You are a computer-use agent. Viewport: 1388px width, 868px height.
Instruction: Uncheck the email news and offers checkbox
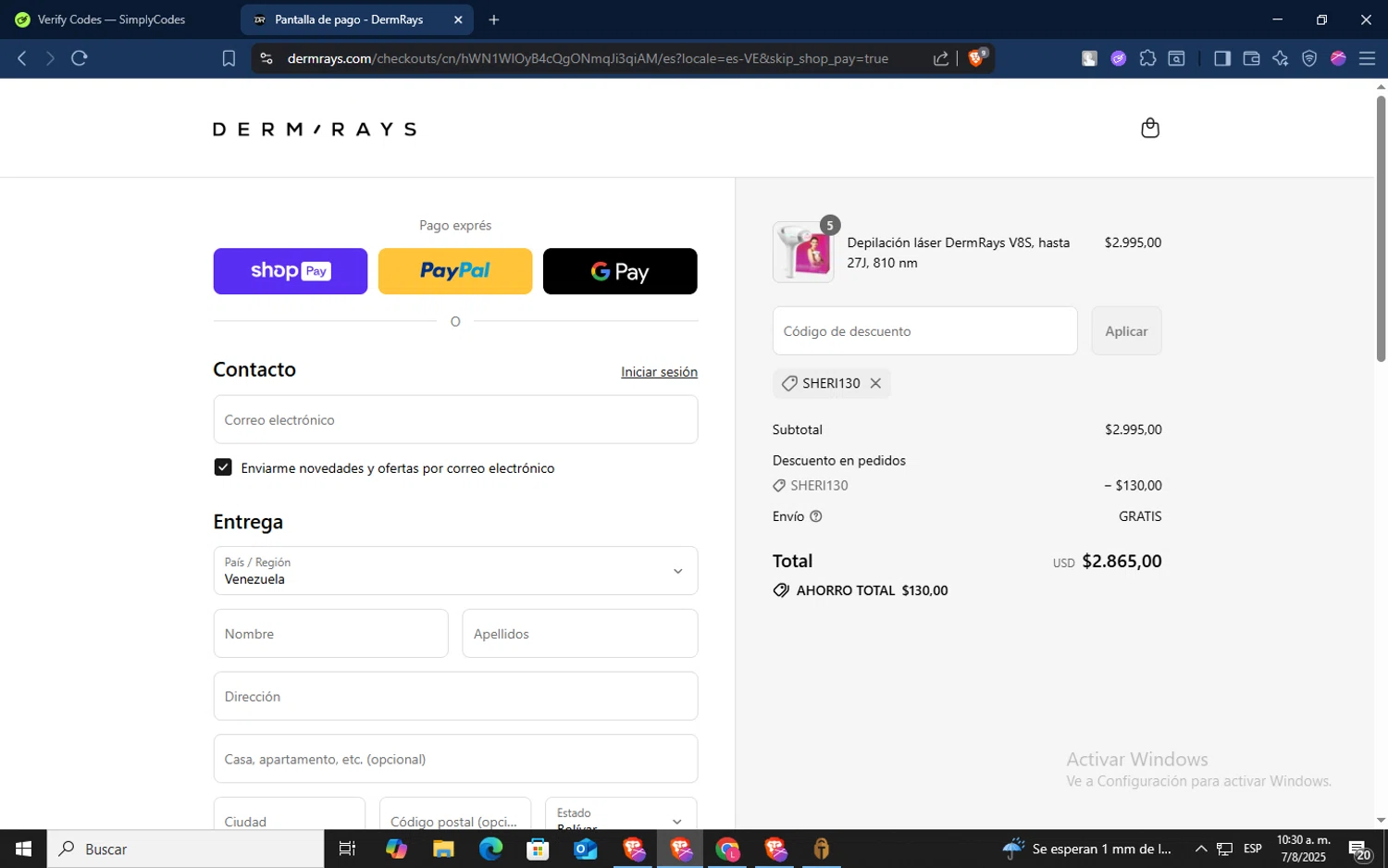tap(223, 467)
